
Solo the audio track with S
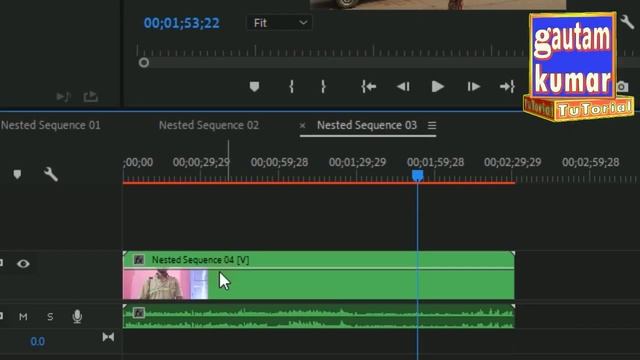(50, 317)
